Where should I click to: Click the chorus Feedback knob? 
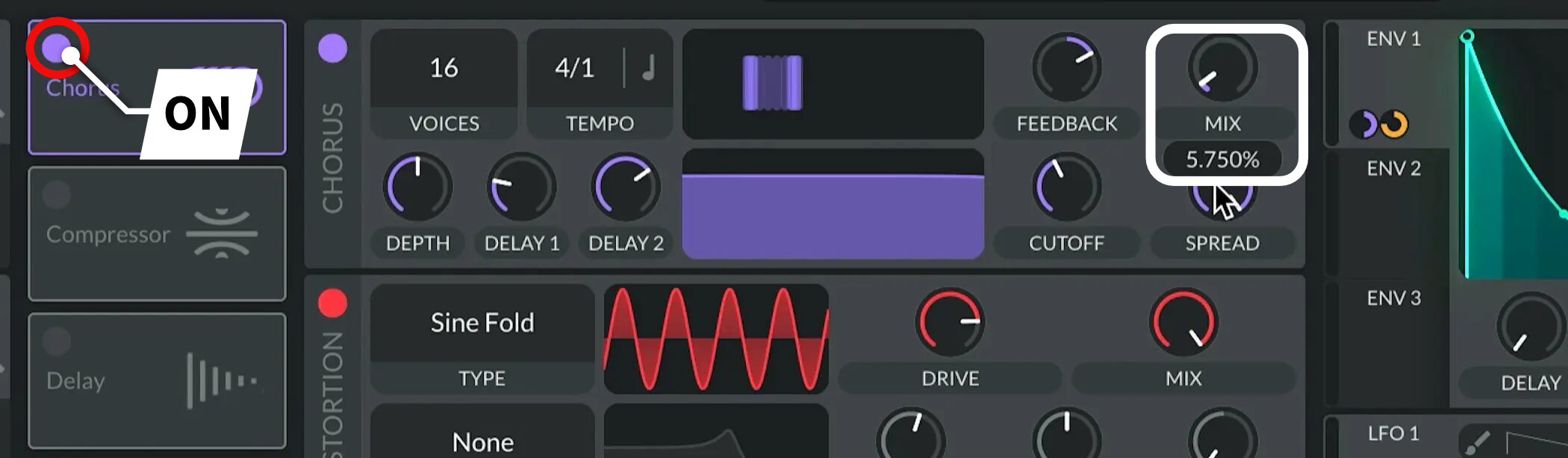point(1066,67)
